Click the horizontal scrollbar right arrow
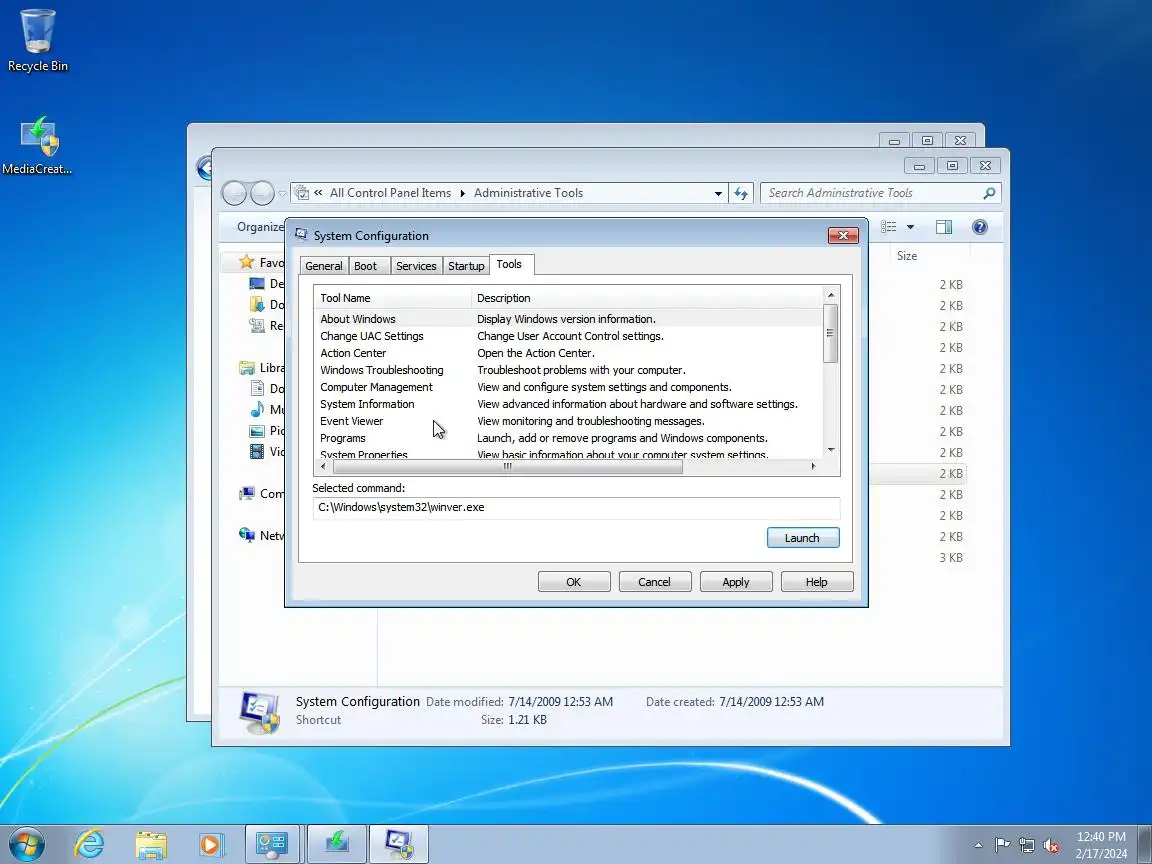This screenshot has height=864, width=1152. pyautogui.click(x=813, y=467)
